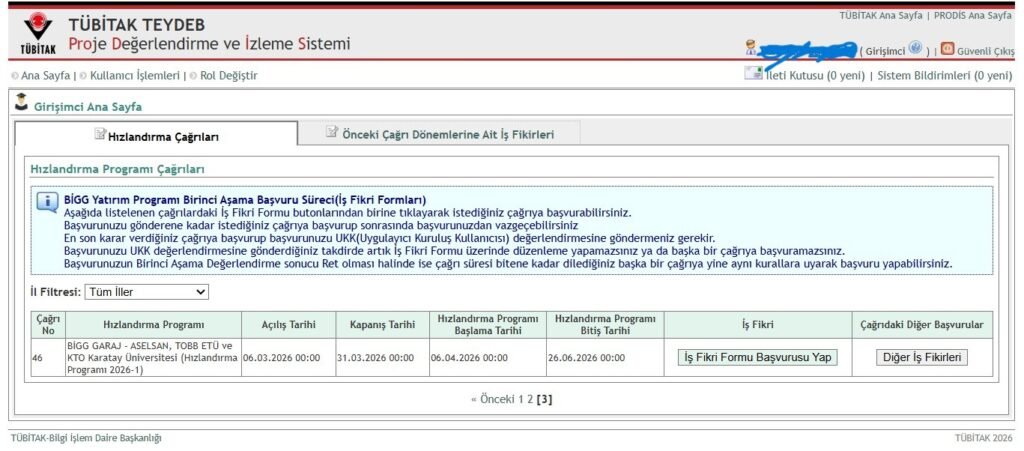The width and height of the screenshot is (1024, 451).
Task: Click the round role icon next to Girişimci
Action: pyautogui.click(x=915, y=48)
